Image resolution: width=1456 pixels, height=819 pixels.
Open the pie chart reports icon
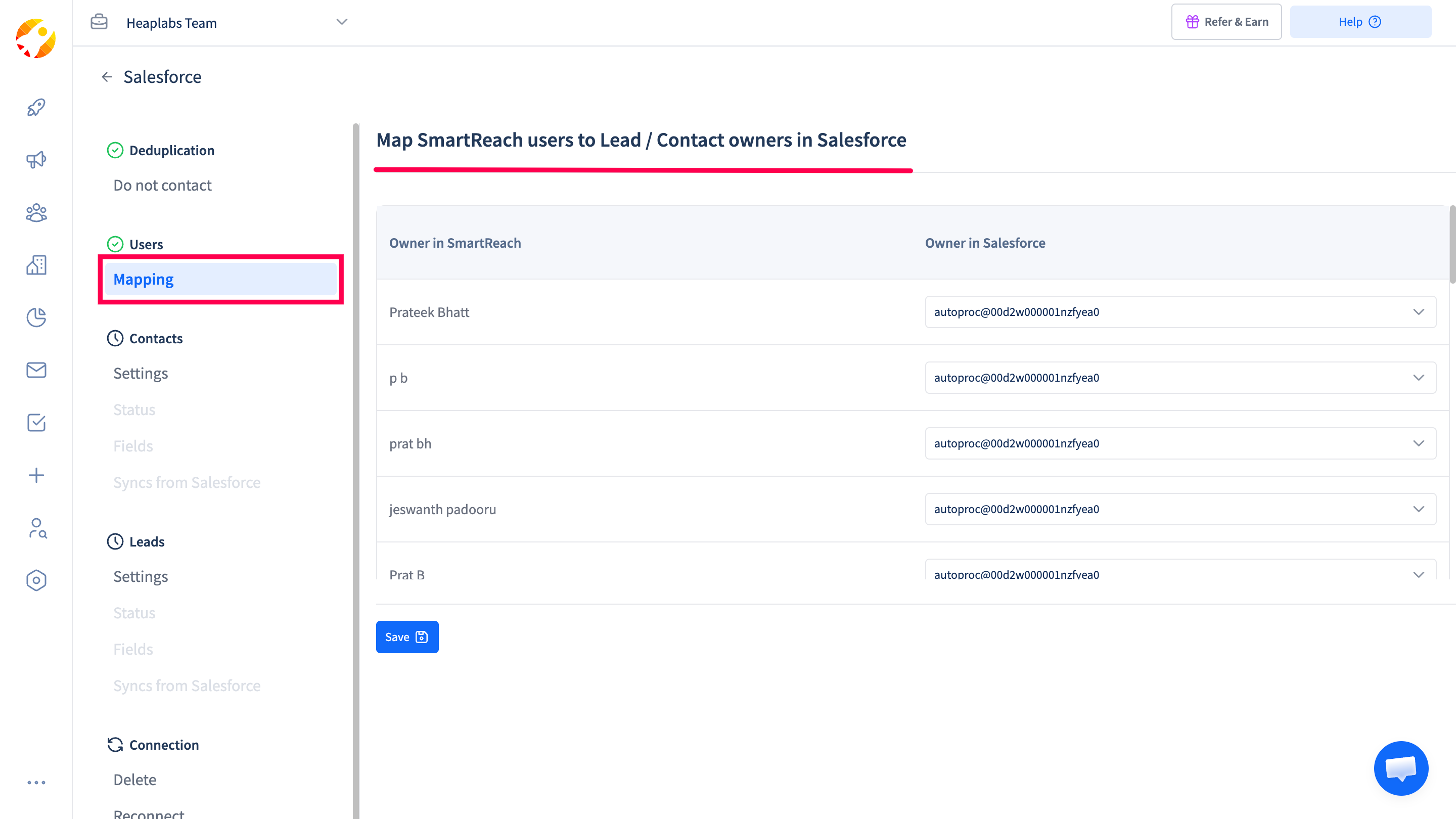pos(36,317)
